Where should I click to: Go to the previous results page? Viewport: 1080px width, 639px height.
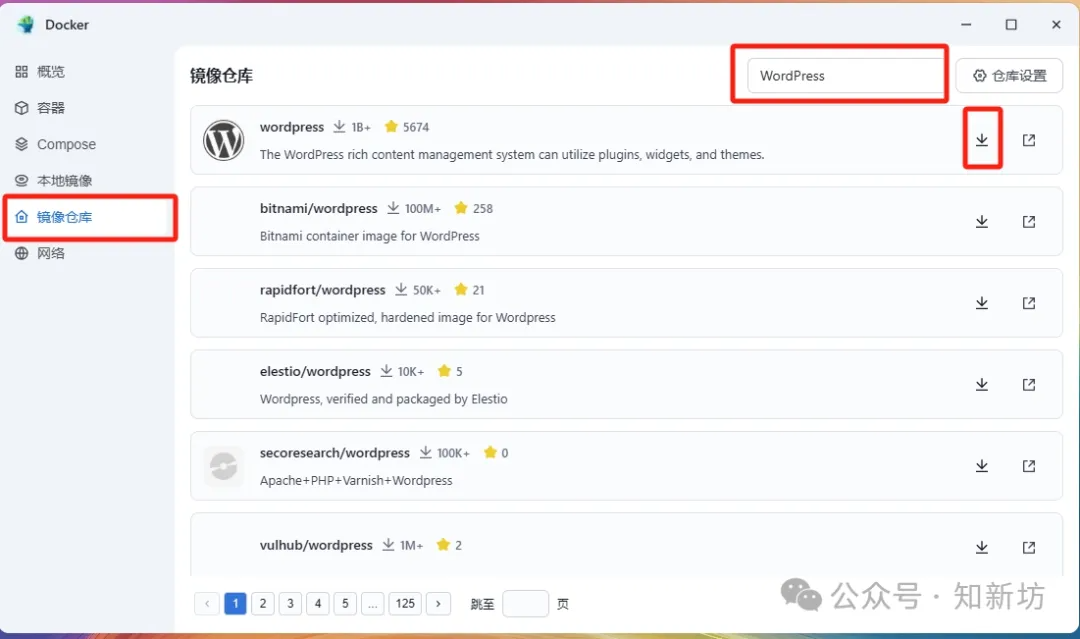(x=207, y=604)
